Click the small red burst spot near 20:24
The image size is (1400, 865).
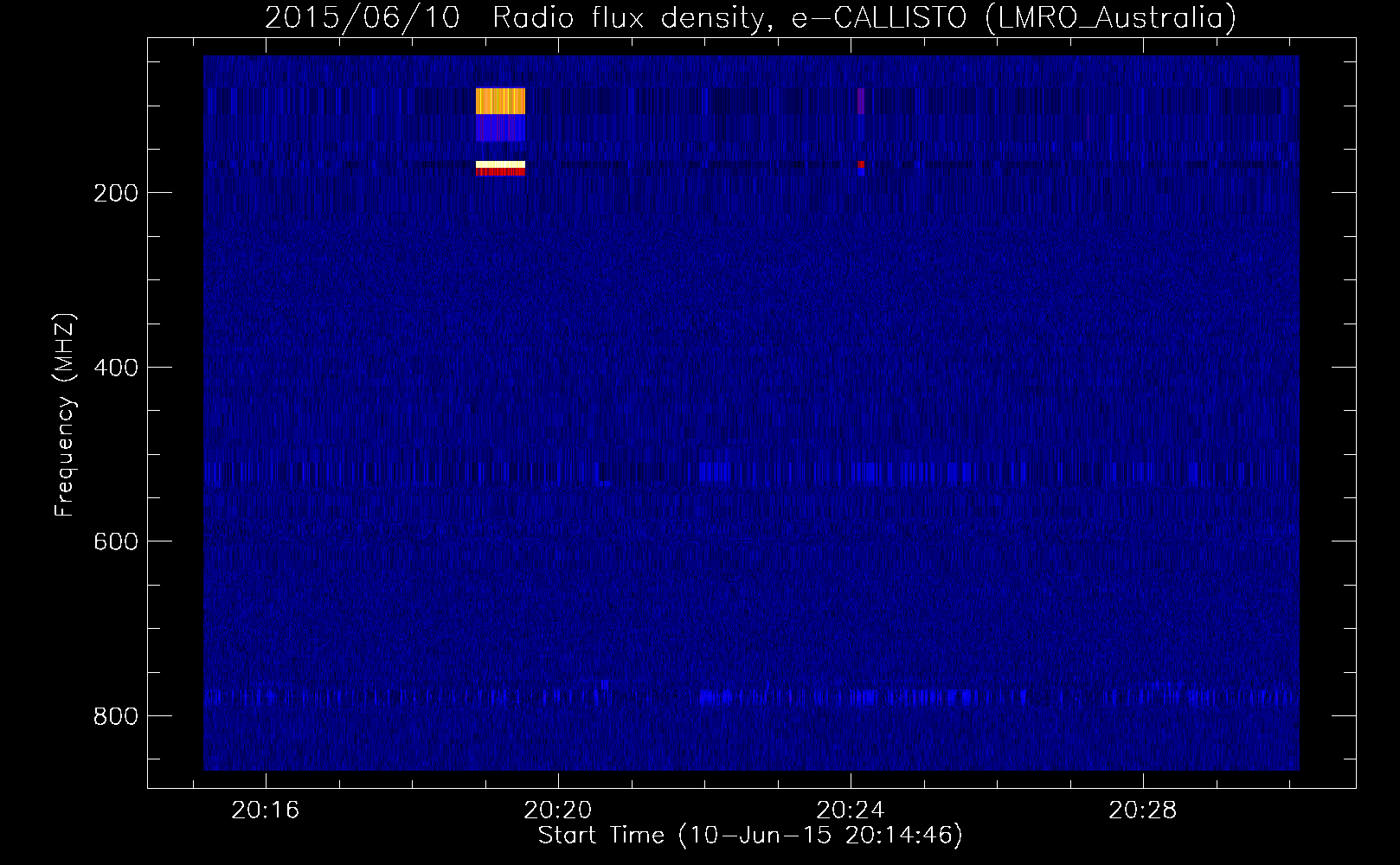point(861,164)
